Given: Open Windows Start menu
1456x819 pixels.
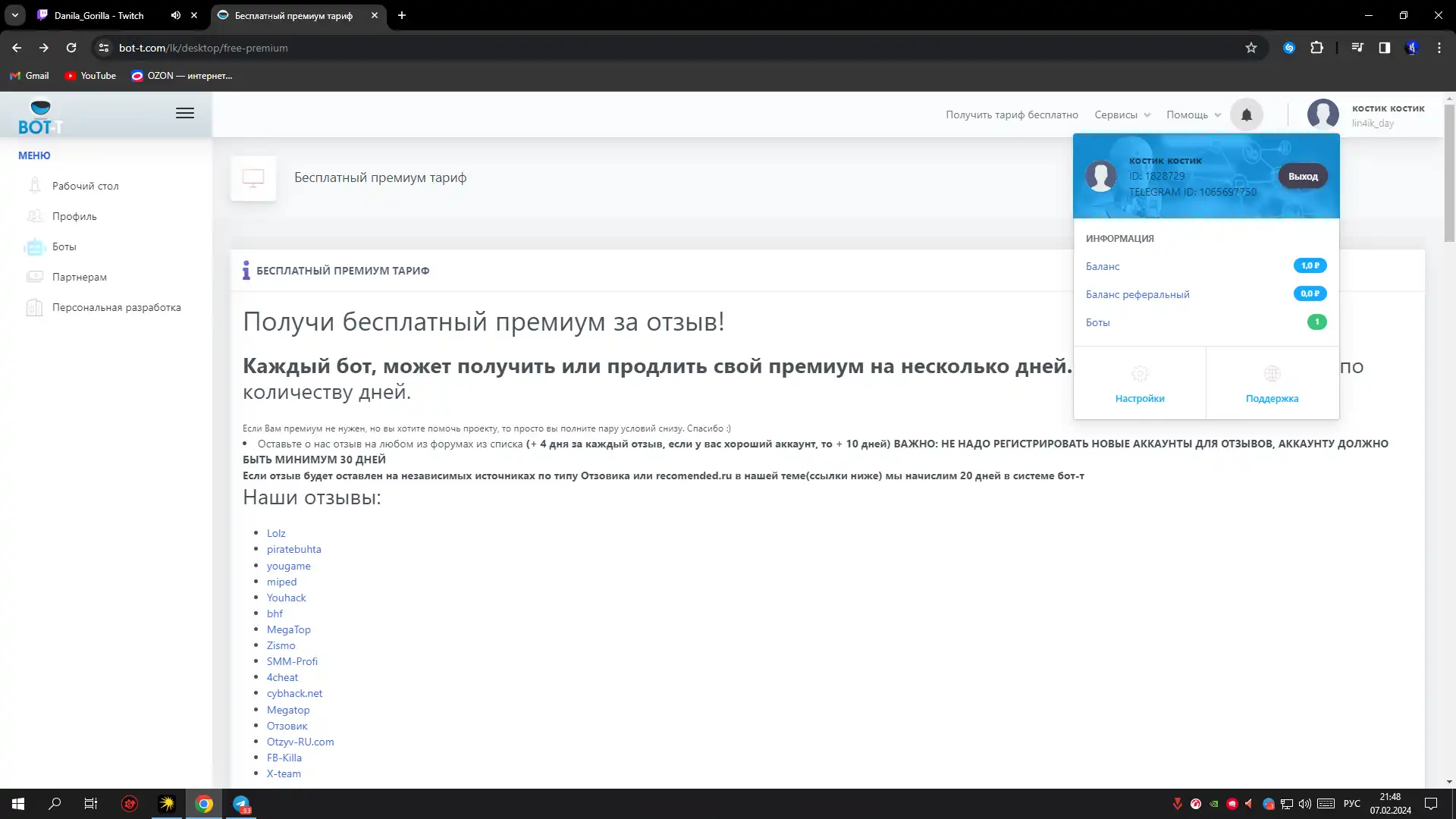Looking at the screenshot, I should coord(18,804).
